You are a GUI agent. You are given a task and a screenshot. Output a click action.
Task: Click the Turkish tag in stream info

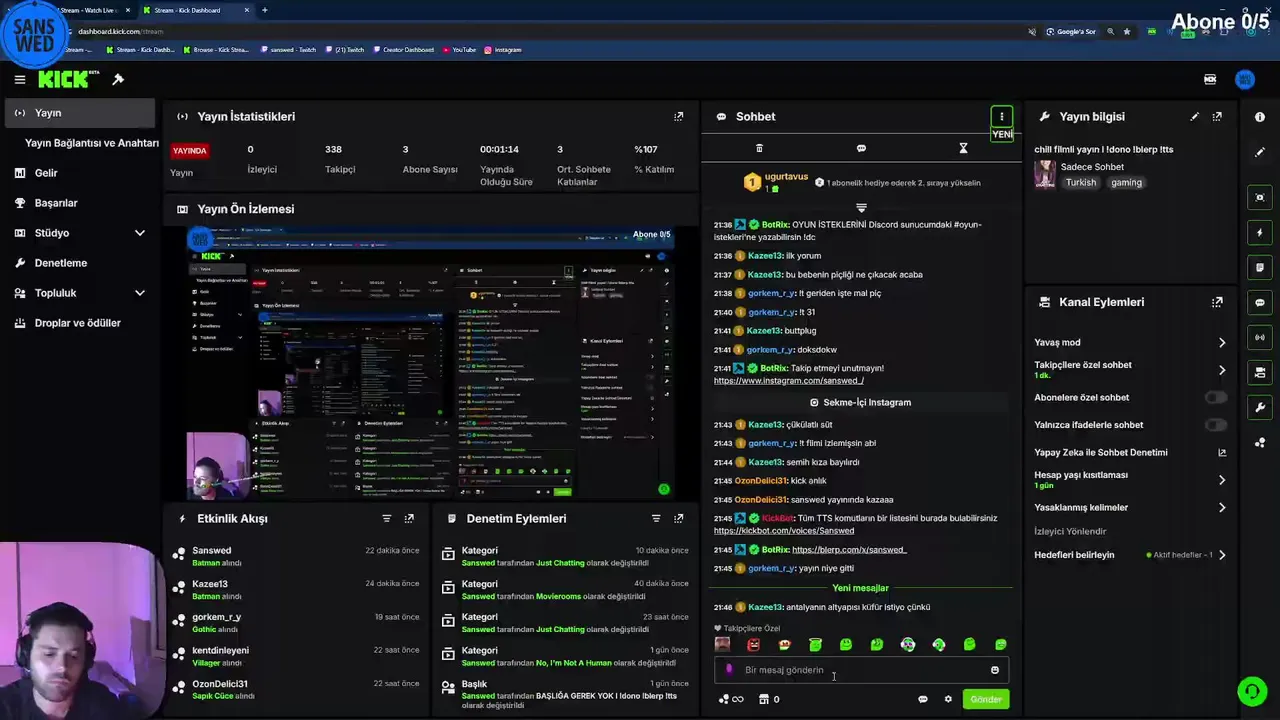tap(1080, 183)
